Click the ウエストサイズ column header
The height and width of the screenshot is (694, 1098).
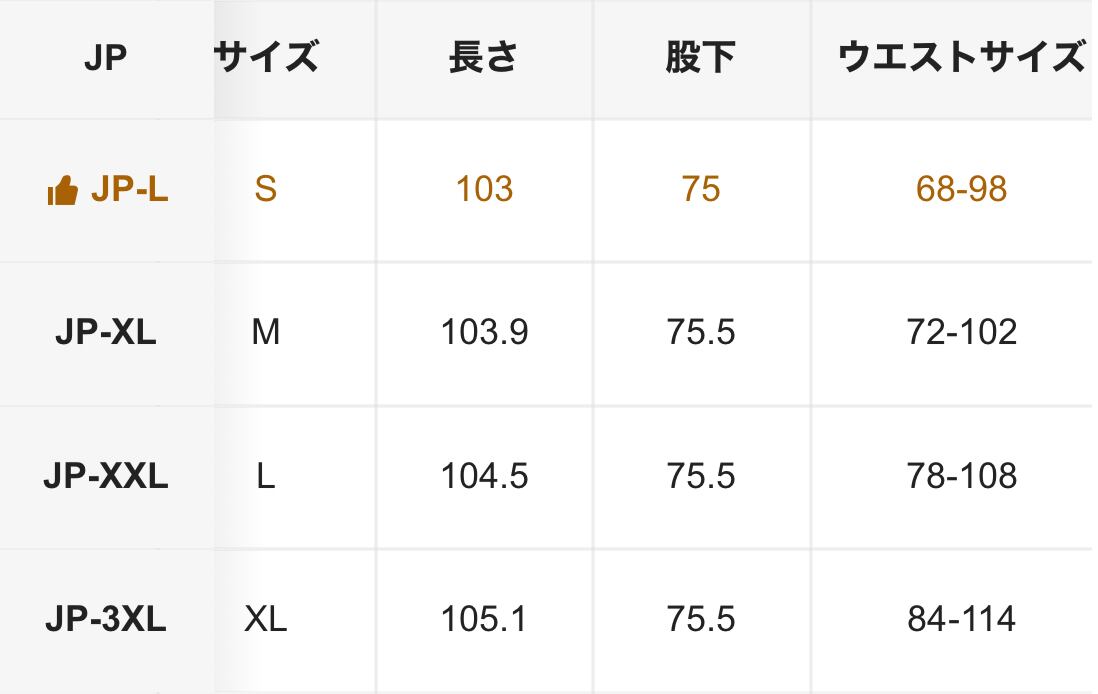point(960,58)
